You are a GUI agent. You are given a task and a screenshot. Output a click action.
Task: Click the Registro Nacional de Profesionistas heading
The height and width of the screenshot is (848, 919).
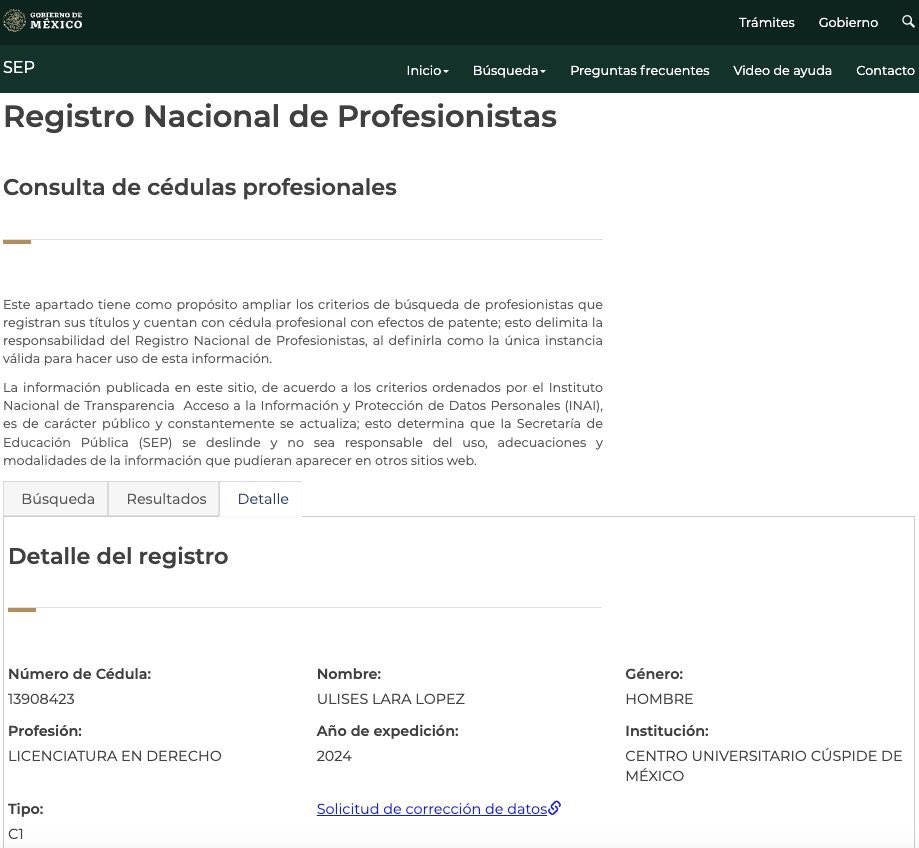(280, 116)
